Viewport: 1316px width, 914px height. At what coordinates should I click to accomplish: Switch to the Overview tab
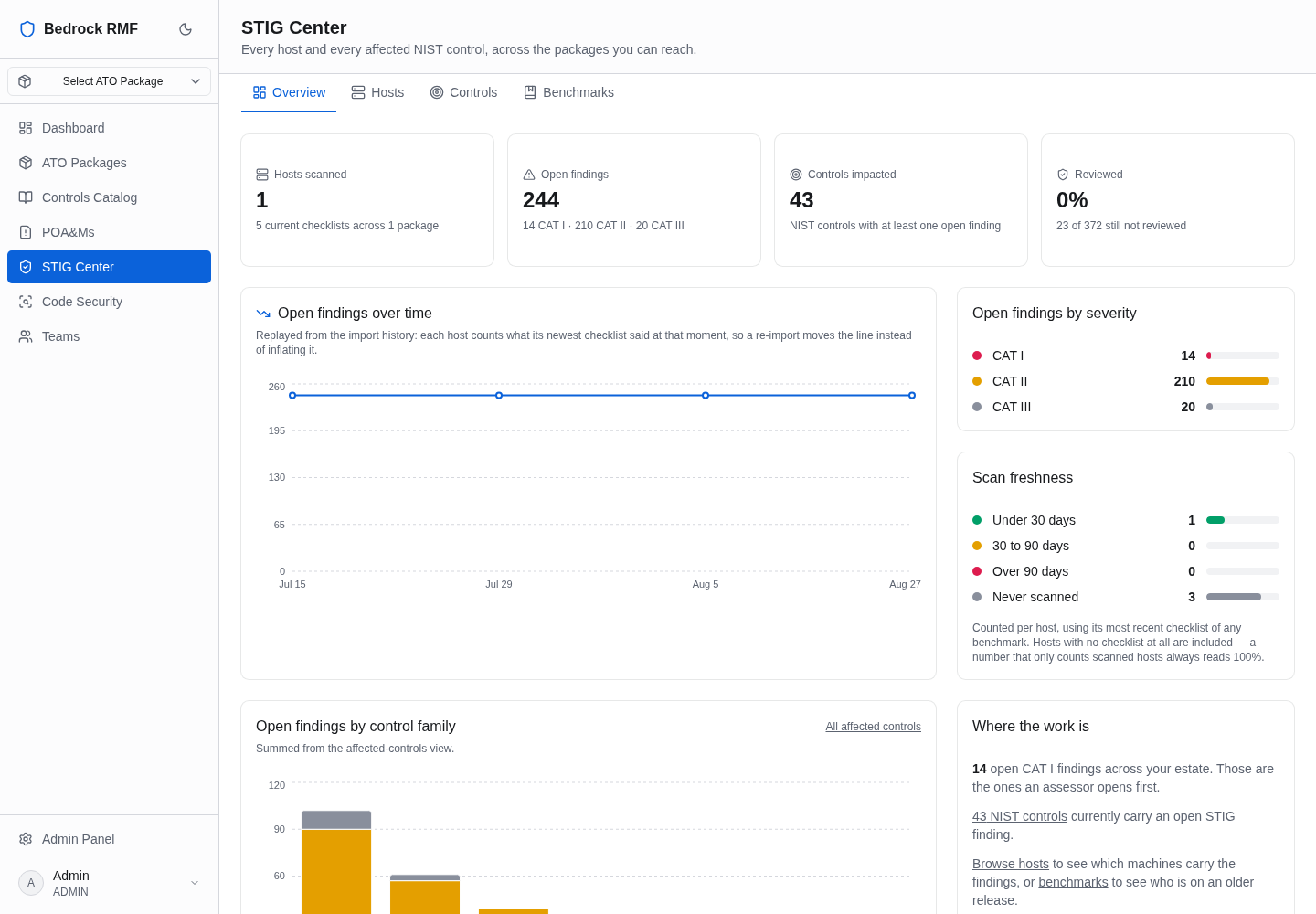click(x=289, y=92)
